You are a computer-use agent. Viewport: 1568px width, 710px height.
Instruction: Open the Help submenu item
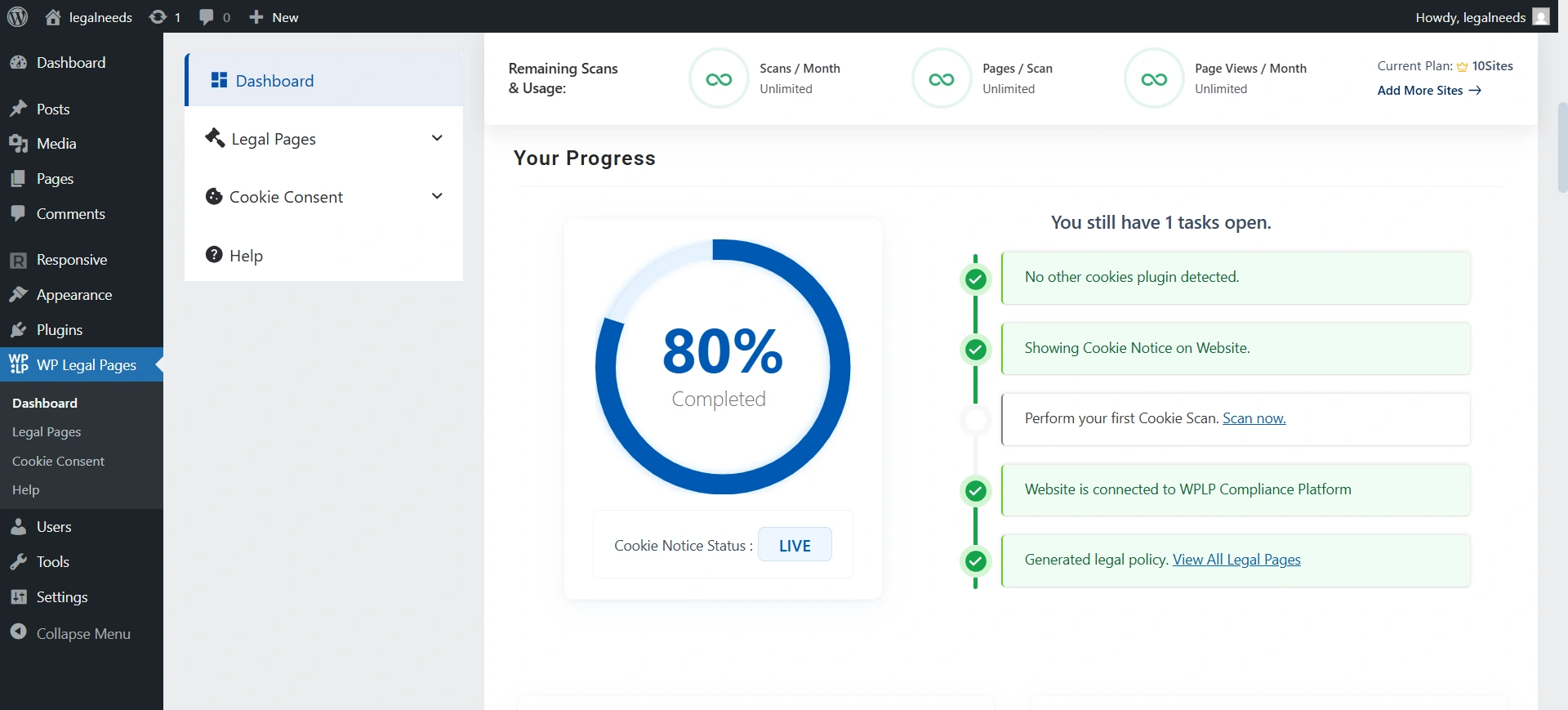[x=25, y=489]
